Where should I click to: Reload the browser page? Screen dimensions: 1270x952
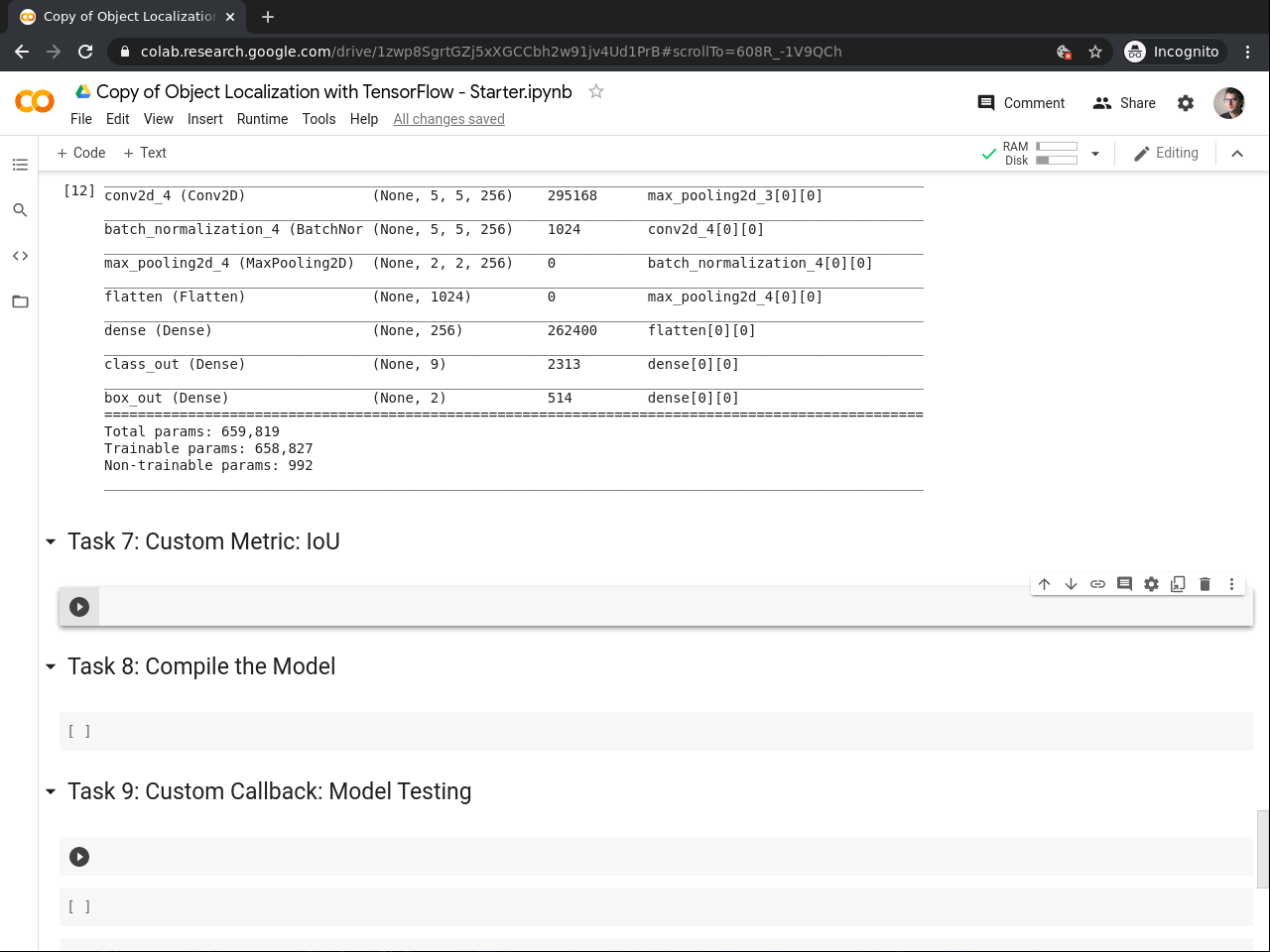pos(85,52)
